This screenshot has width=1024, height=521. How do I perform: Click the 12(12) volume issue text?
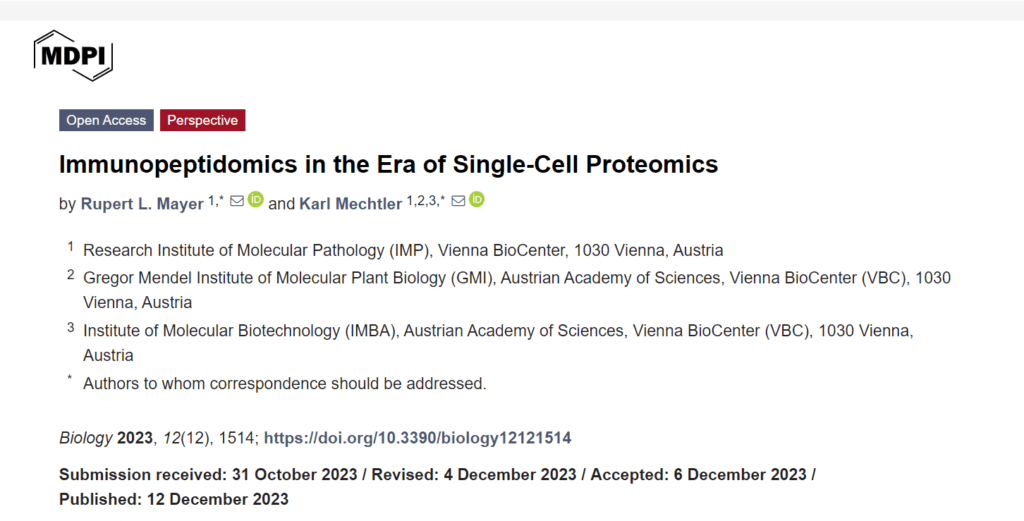click(x=184, y=438)
